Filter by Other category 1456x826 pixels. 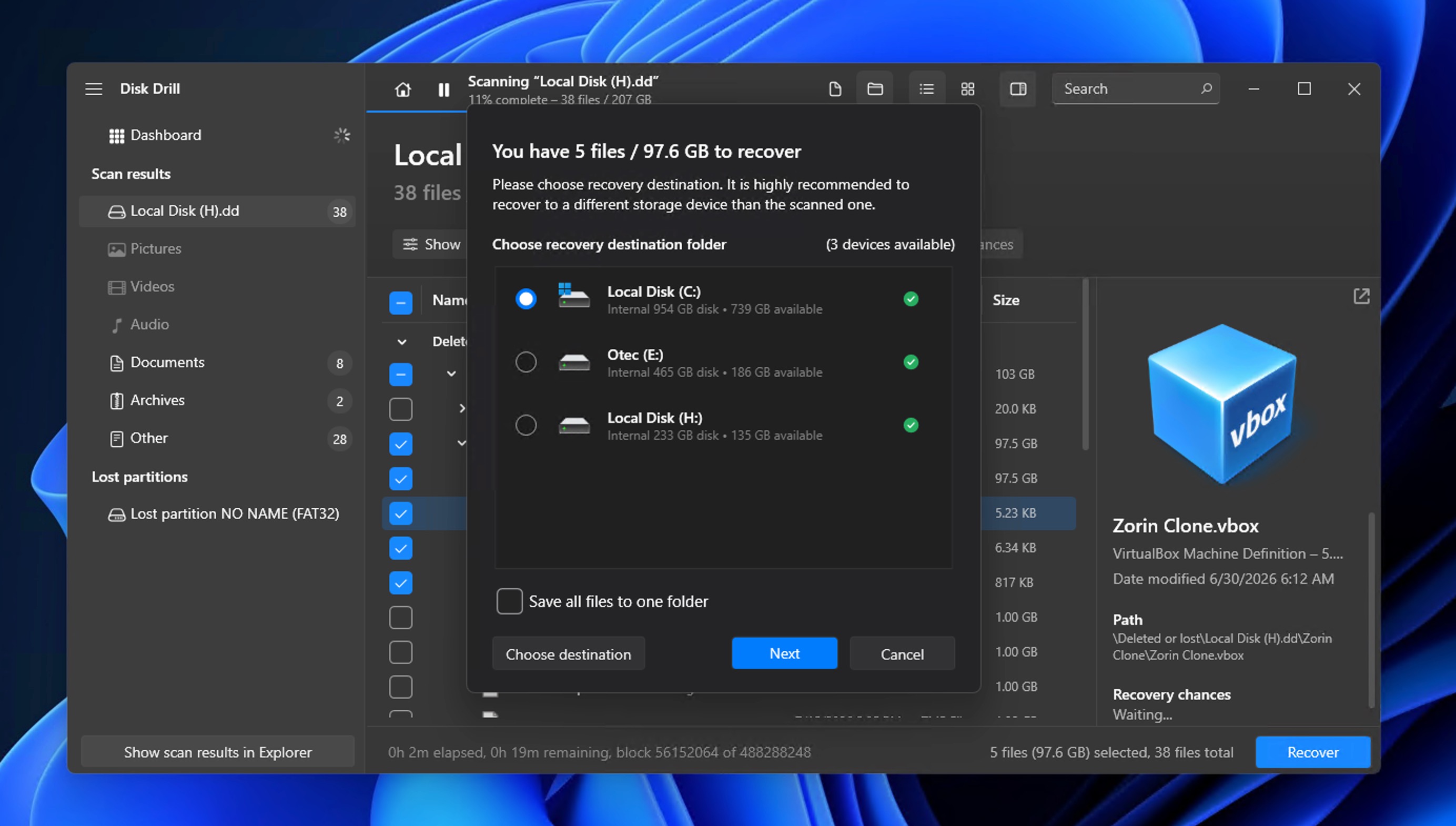pos(217,439)
